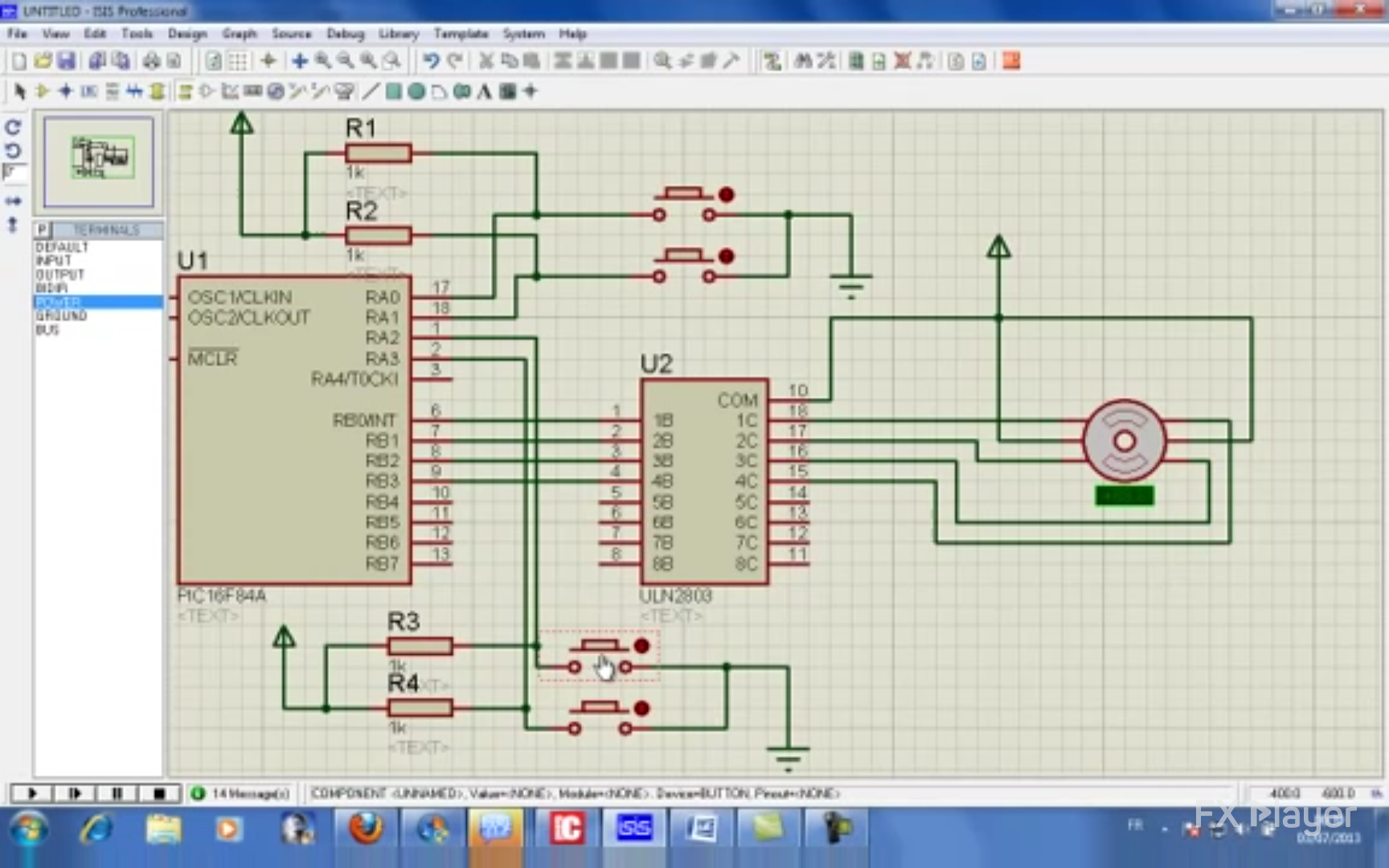Choose Junction dot mode
The width and height of the screenshot is (1389, 868).
(x=66, y=92)
